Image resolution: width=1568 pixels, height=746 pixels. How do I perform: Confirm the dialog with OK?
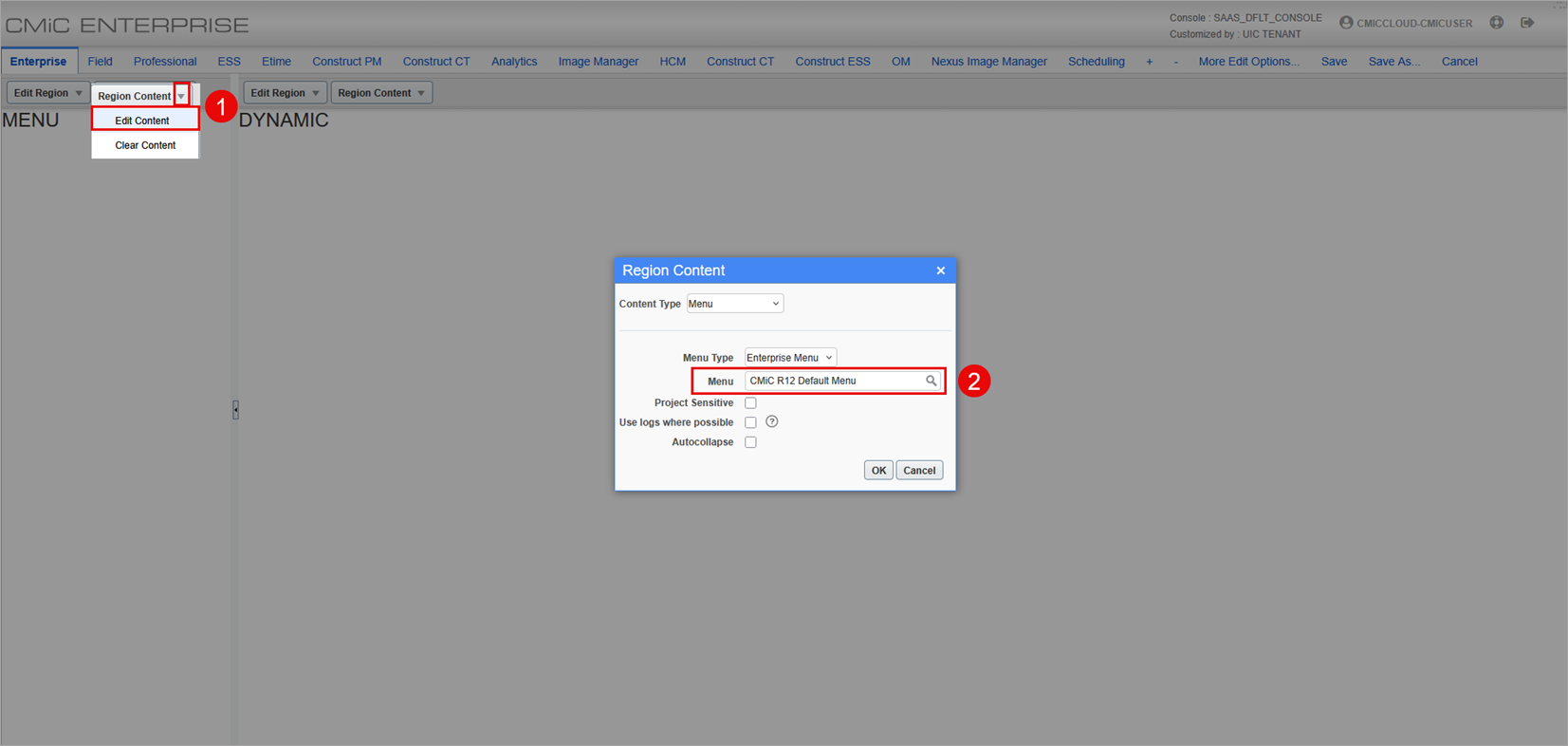(x=878, y=470)
